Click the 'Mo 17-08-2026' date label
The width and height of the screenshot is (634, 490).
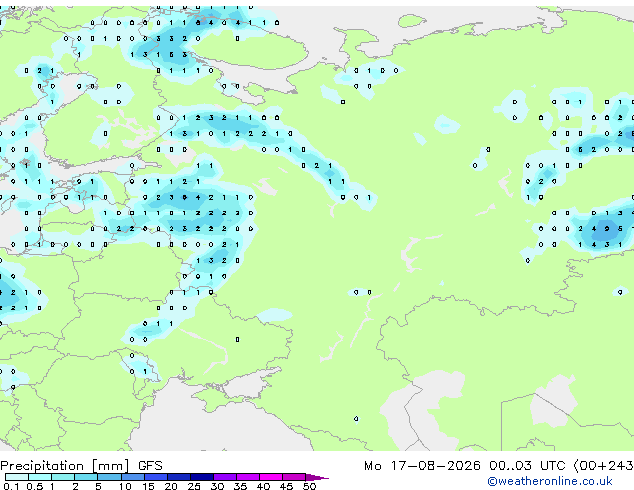422,466
